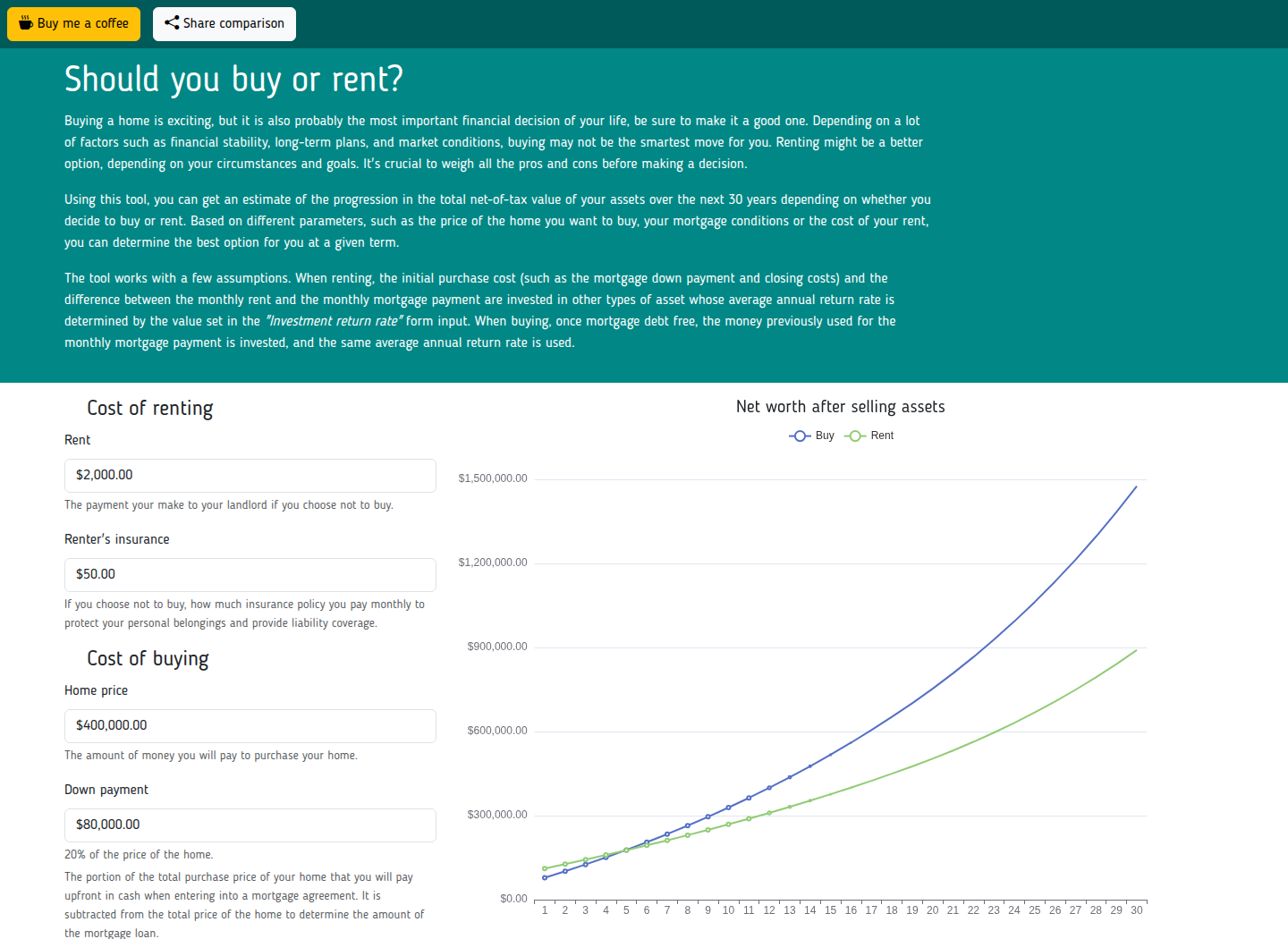Viewport: 1288px width, 939px height.
Task: Click the chart title "Net worth after selling assets"
Action: [x=841, y=407]
